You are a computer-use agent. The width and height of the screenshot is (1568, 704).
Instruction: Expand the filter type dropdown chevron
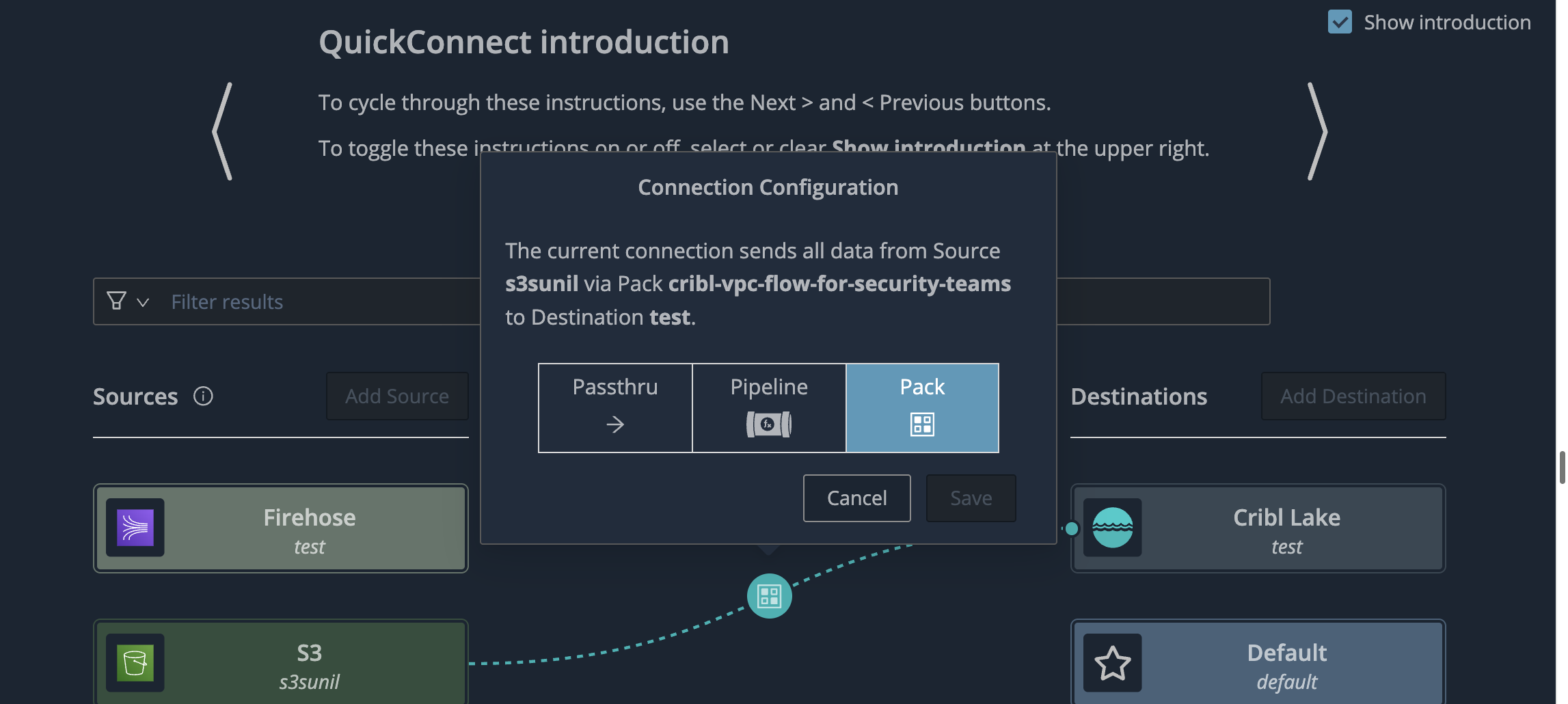tap(143, 302)
